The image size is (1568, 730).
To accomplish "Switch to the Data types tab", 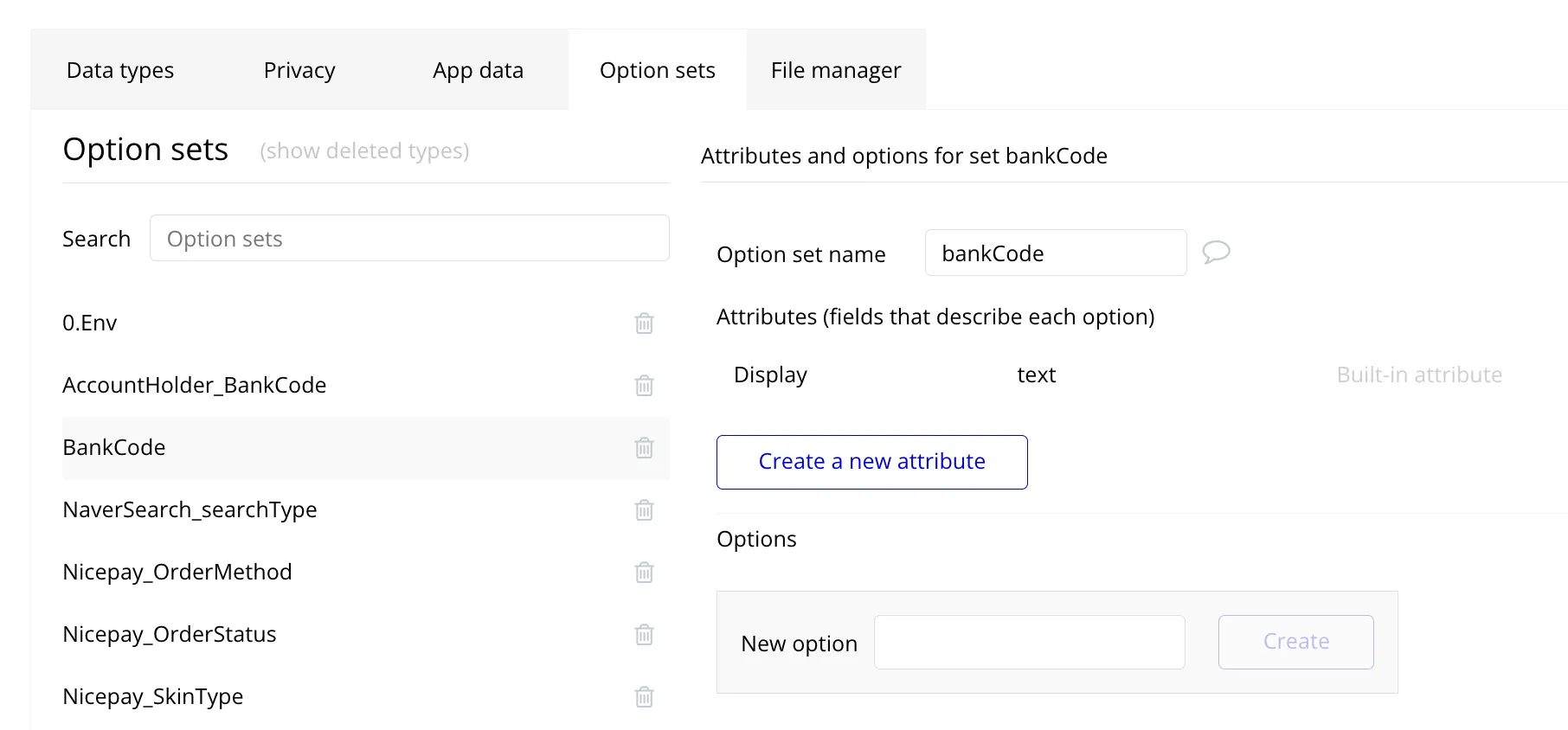I will pyautogui.click(x=120, y=70).
